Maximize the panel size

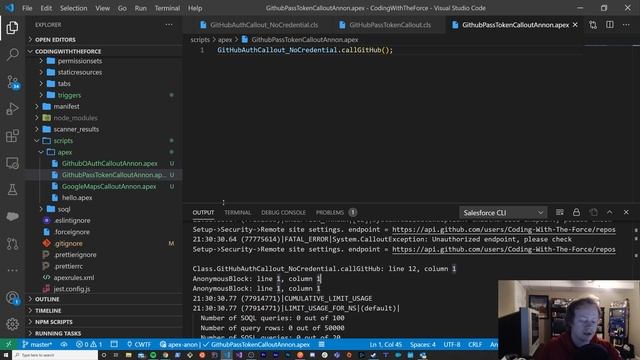[x=609, y=212]
